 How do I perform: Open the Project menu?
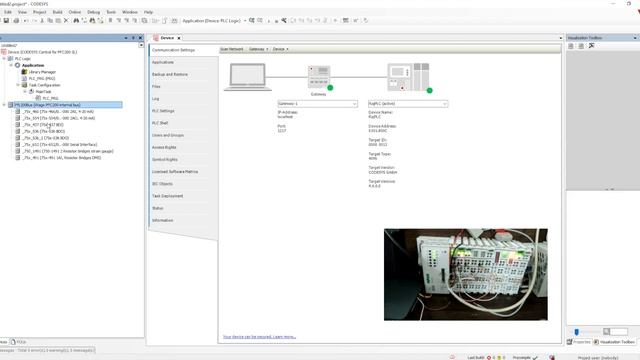point(40,12)
